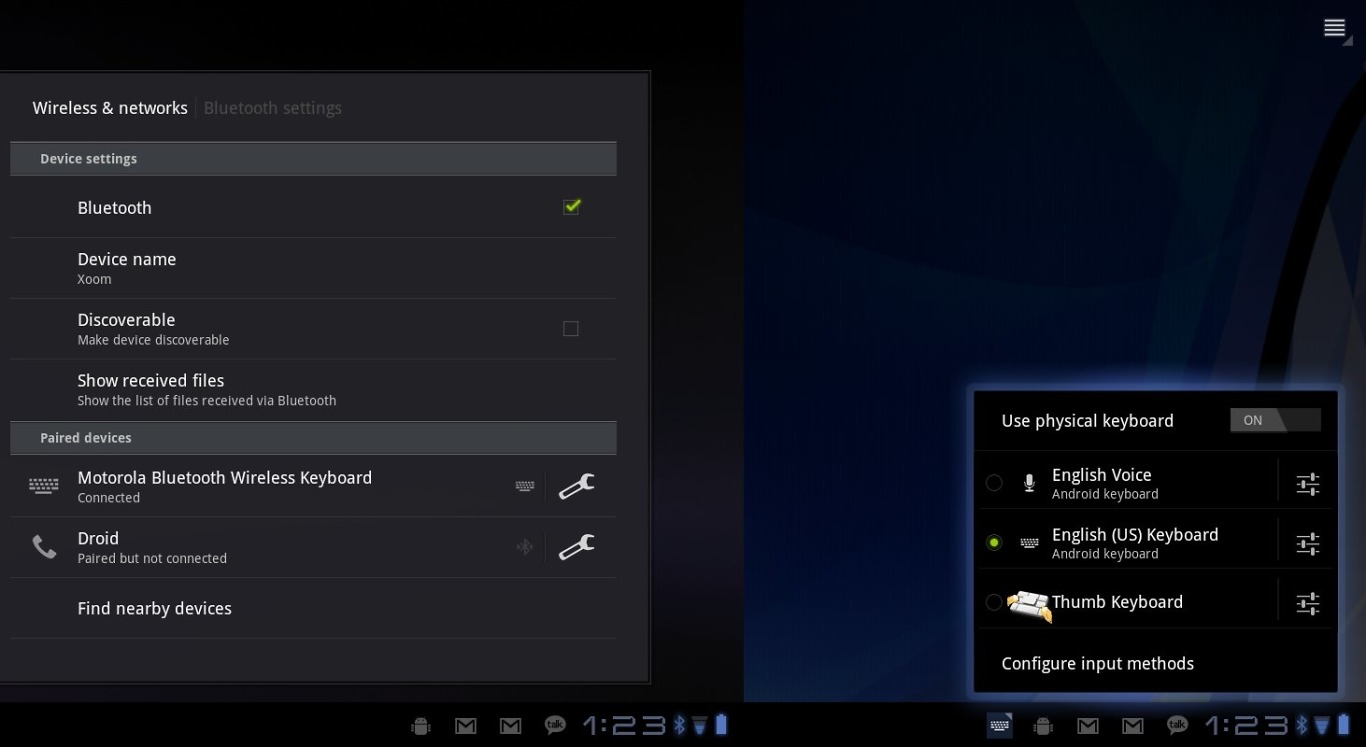The height and width of the screenshot is (747, 1366).
Task: Uncheck the Bluetooth checkbox
Action: coord(571,207)
